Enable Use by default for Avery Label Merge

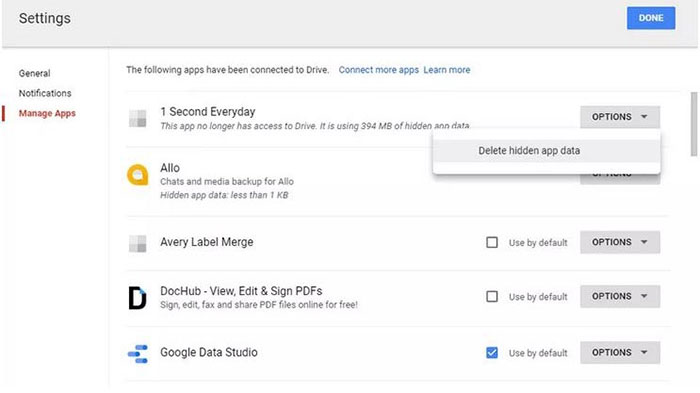point(492,242)
